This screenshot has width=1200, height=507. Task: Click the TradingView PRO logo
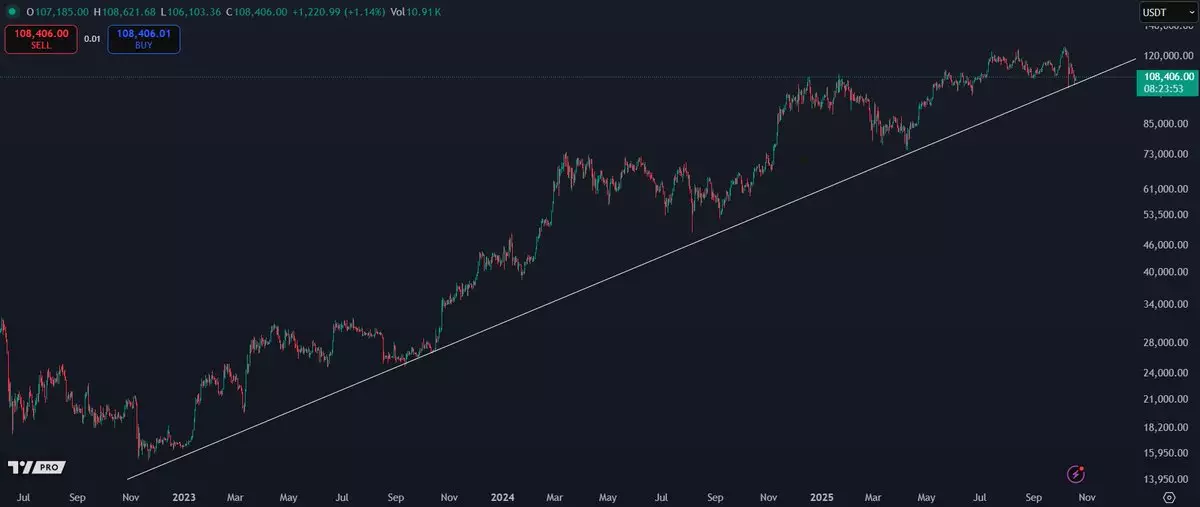coord(36,468)
